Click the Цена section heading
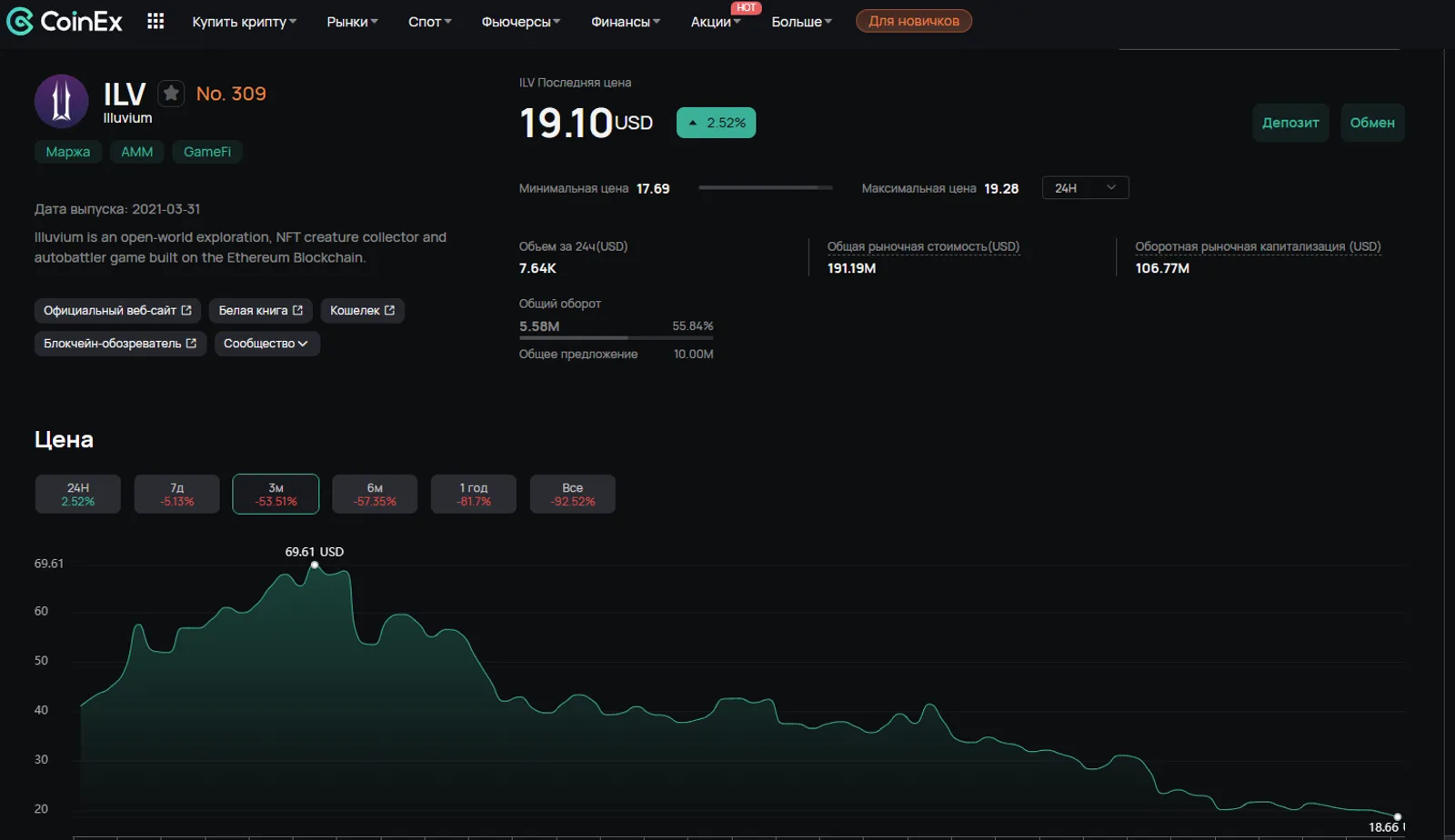This screenshot has width=1455, height=840. [x=64, y=440]
